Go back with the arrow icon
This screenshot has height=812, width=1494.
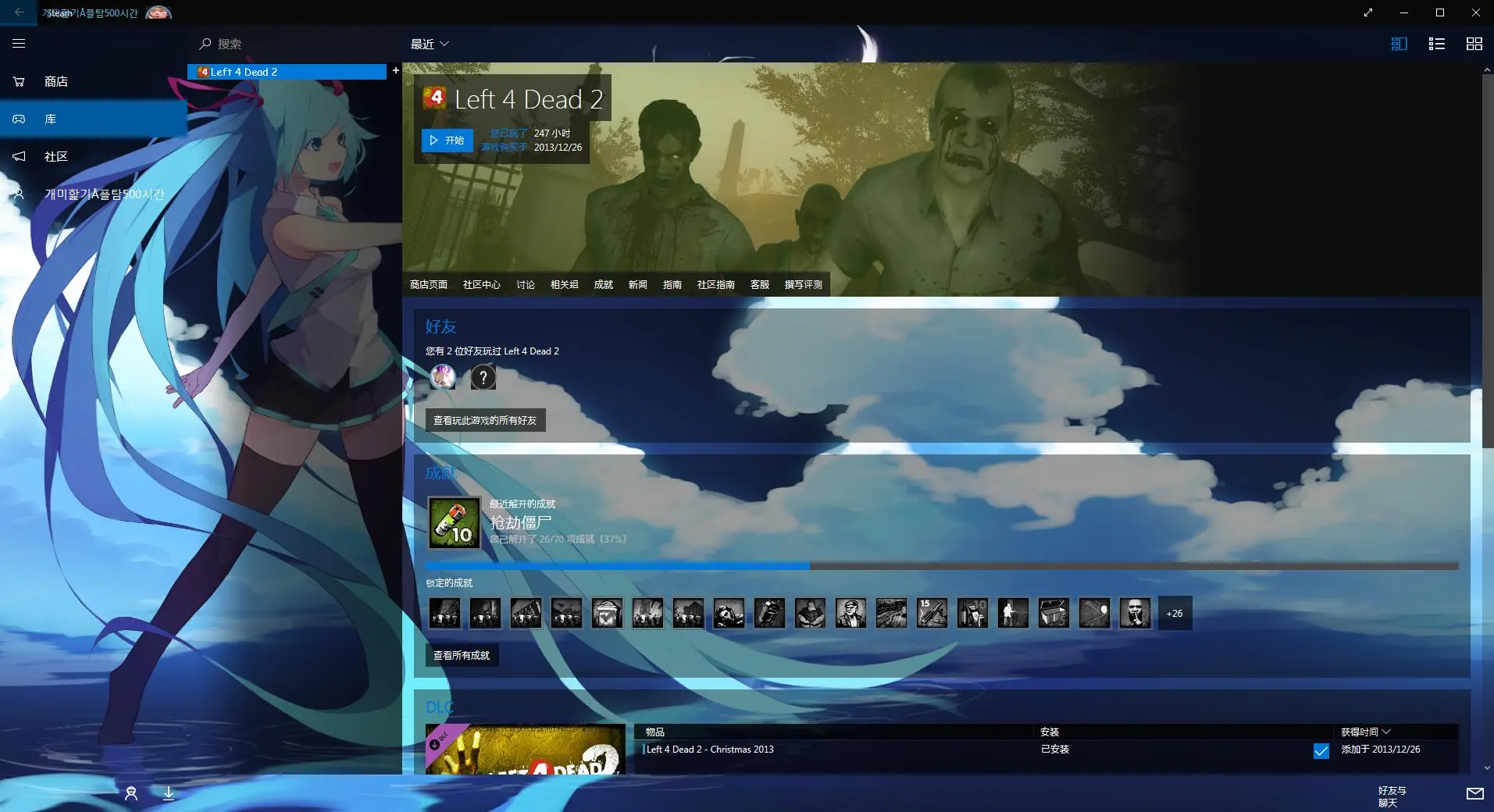pos(19,12)
